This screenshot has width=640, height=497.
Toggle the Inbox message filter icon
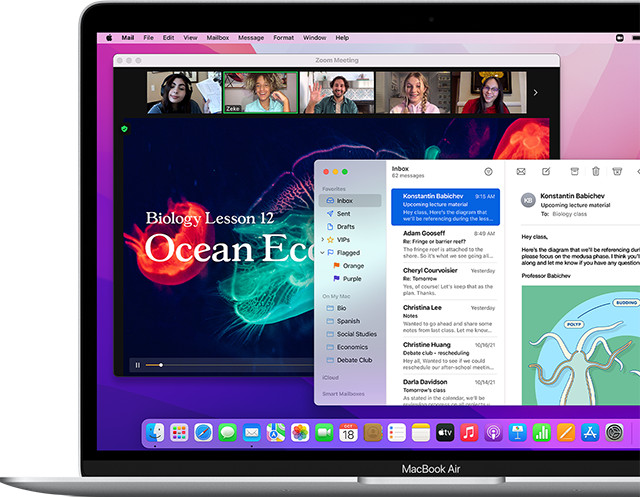(488, 172)
